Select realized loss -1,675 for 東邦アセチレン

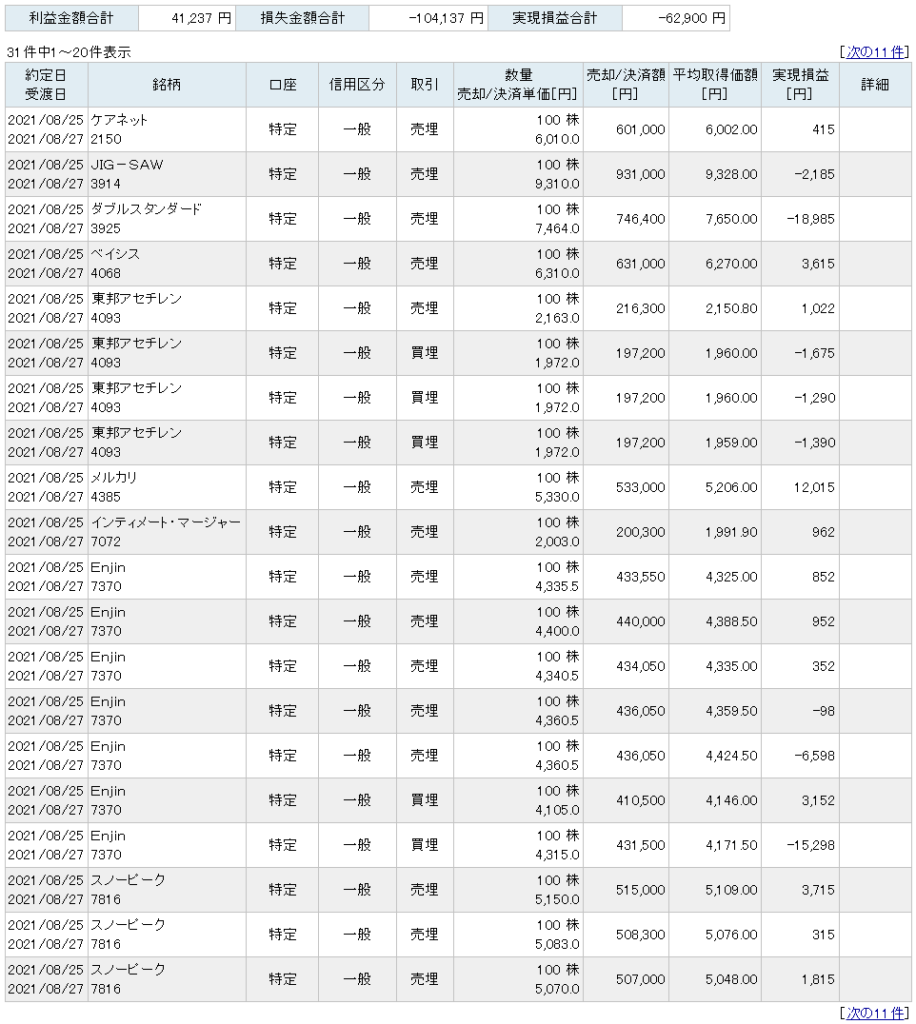tap(814, 353)
